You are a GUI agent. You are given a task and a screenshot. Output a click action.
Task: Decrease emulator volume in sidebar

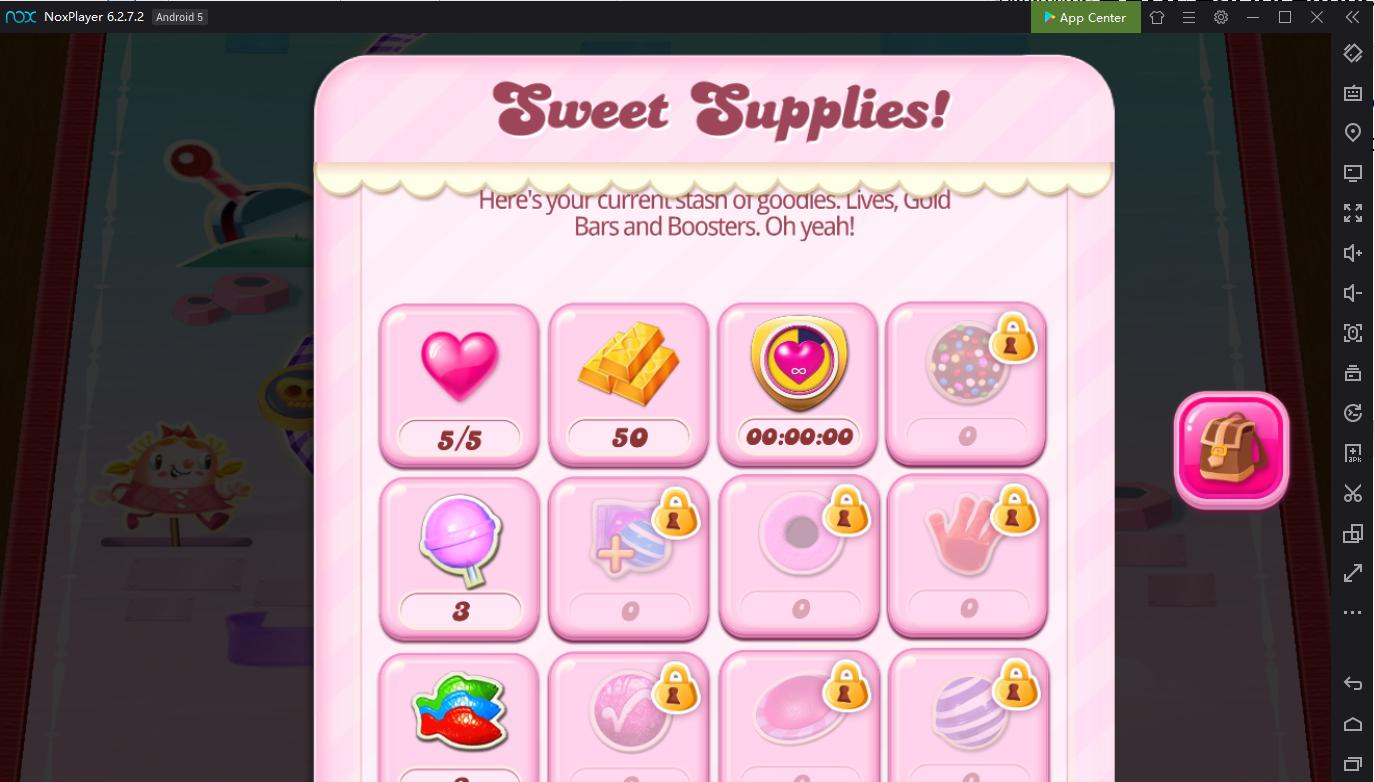1353,293
